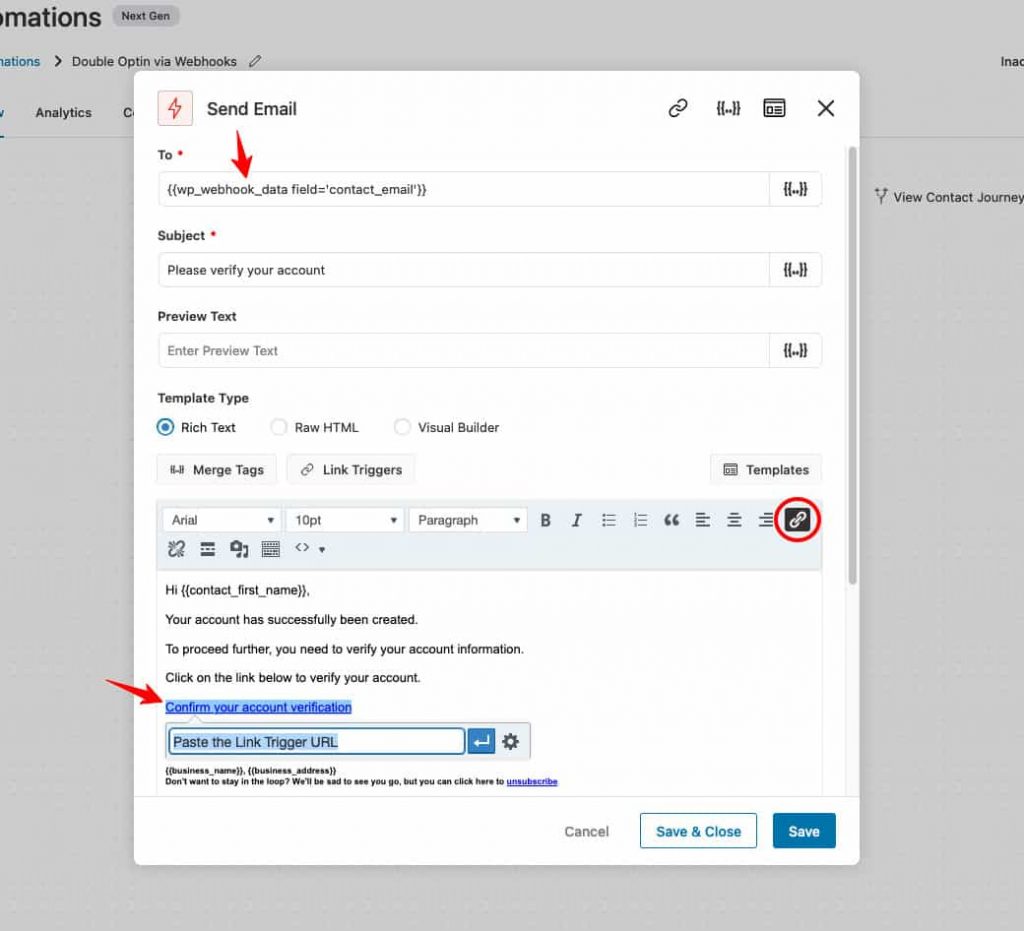Close the Send Email dialog
Viewport: 1024px width, 931px height.
pos(825,108)
